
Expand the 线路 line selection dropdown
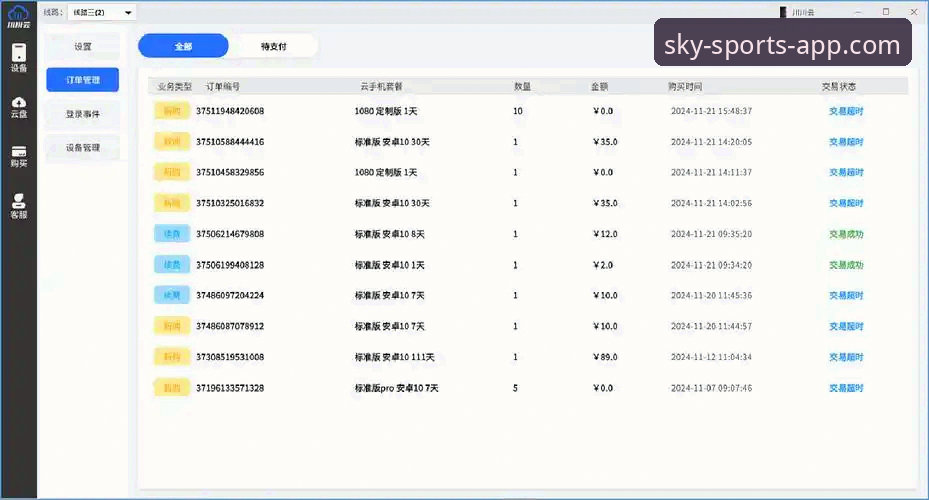94,12
